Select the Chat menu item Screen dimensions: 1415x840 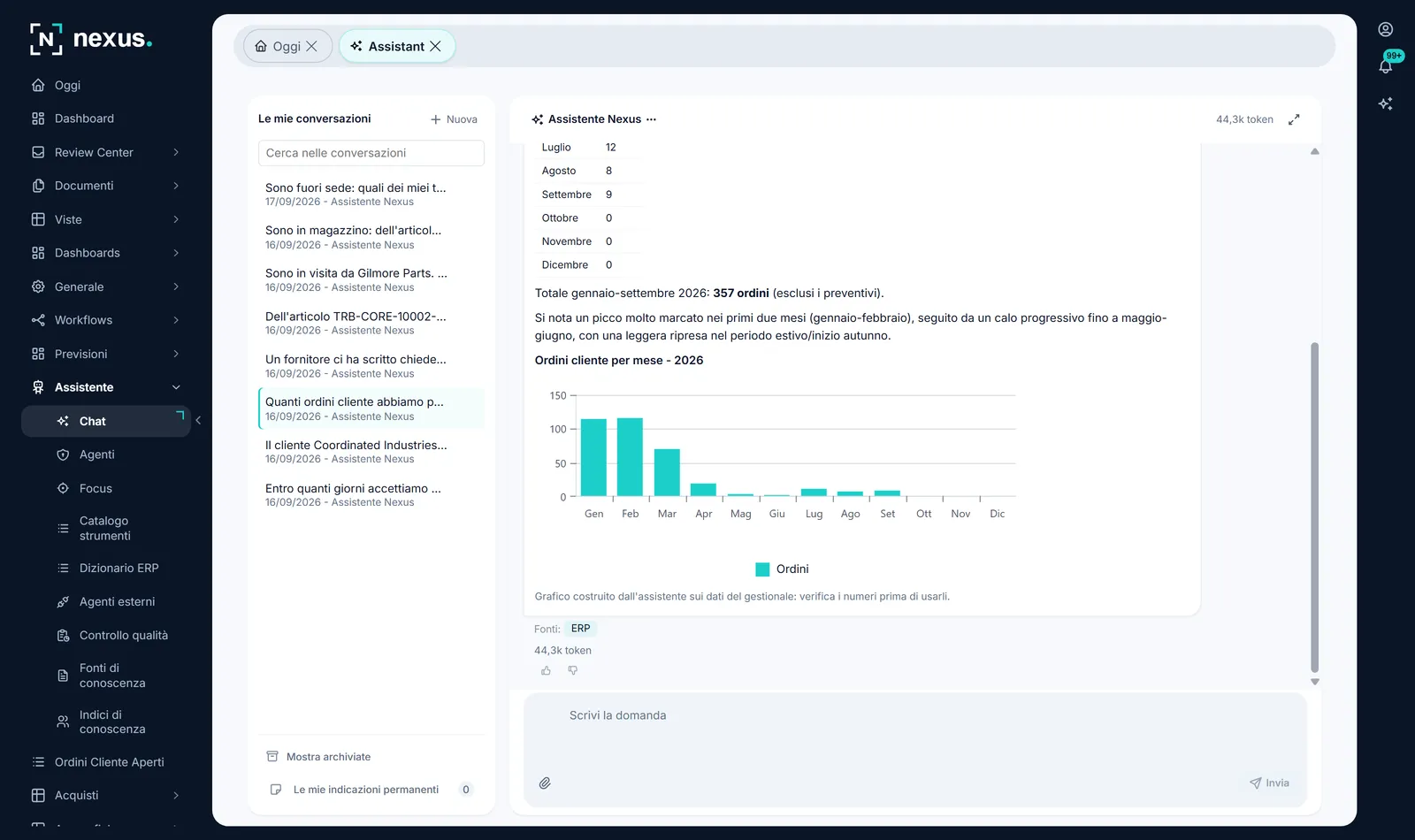106,421
